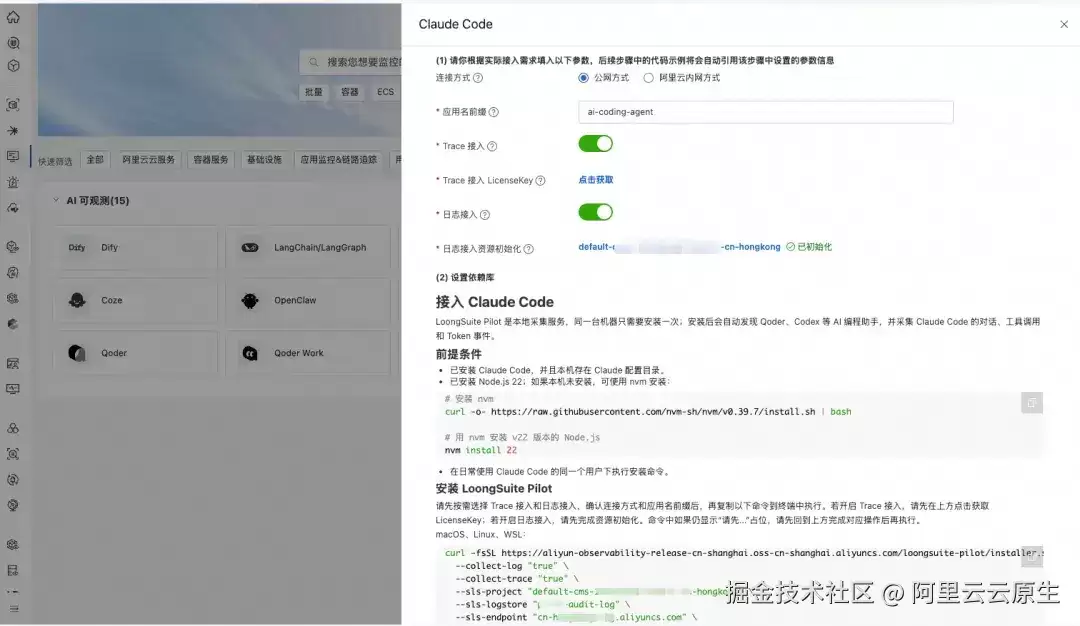Open the home icon in the left sidebar
This screenshot has height=626, width=1080.
click(13, 17)
